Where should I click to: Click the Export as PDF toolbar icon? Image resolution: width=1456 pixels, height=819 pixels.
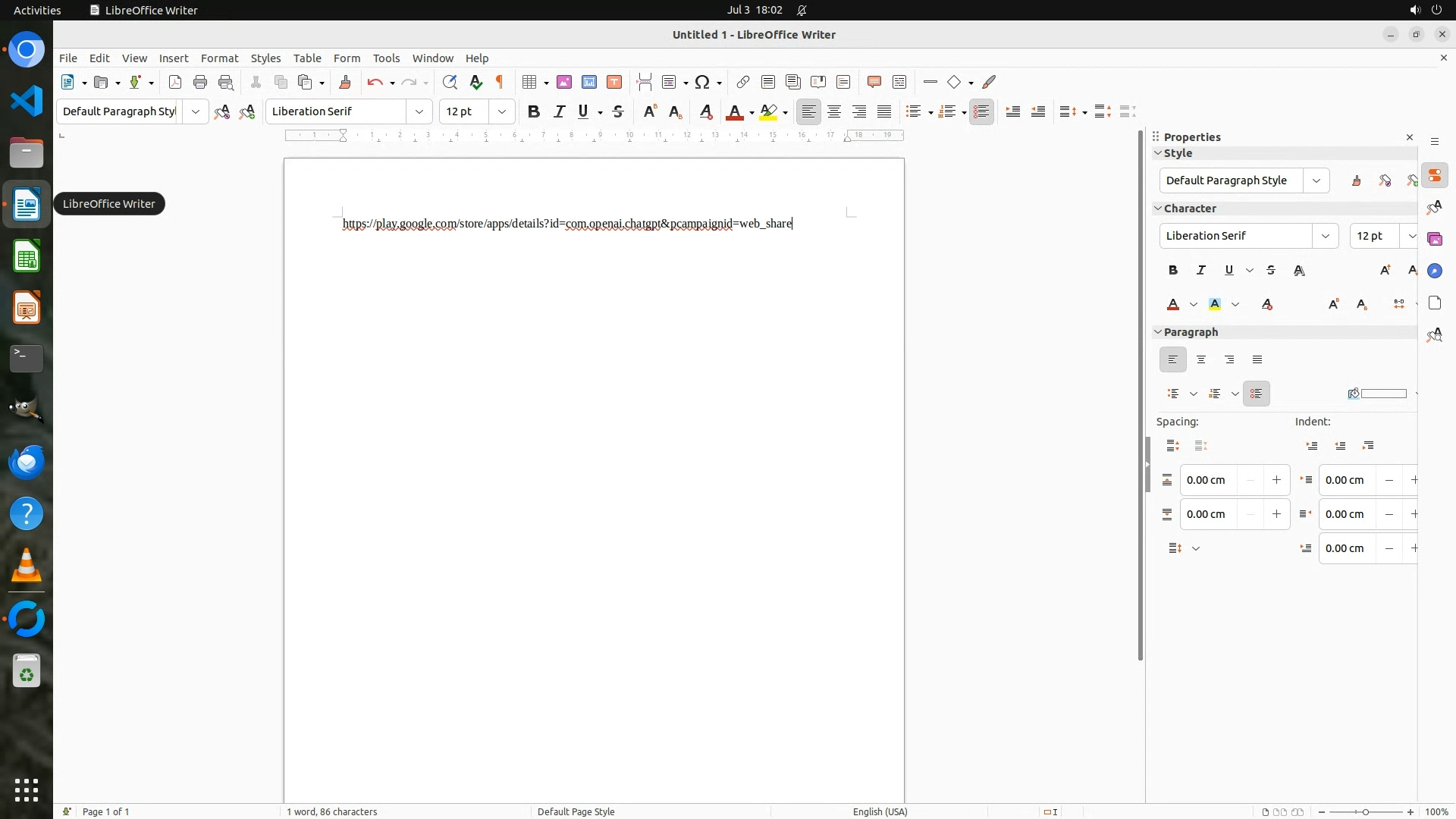tap(175, 83)
